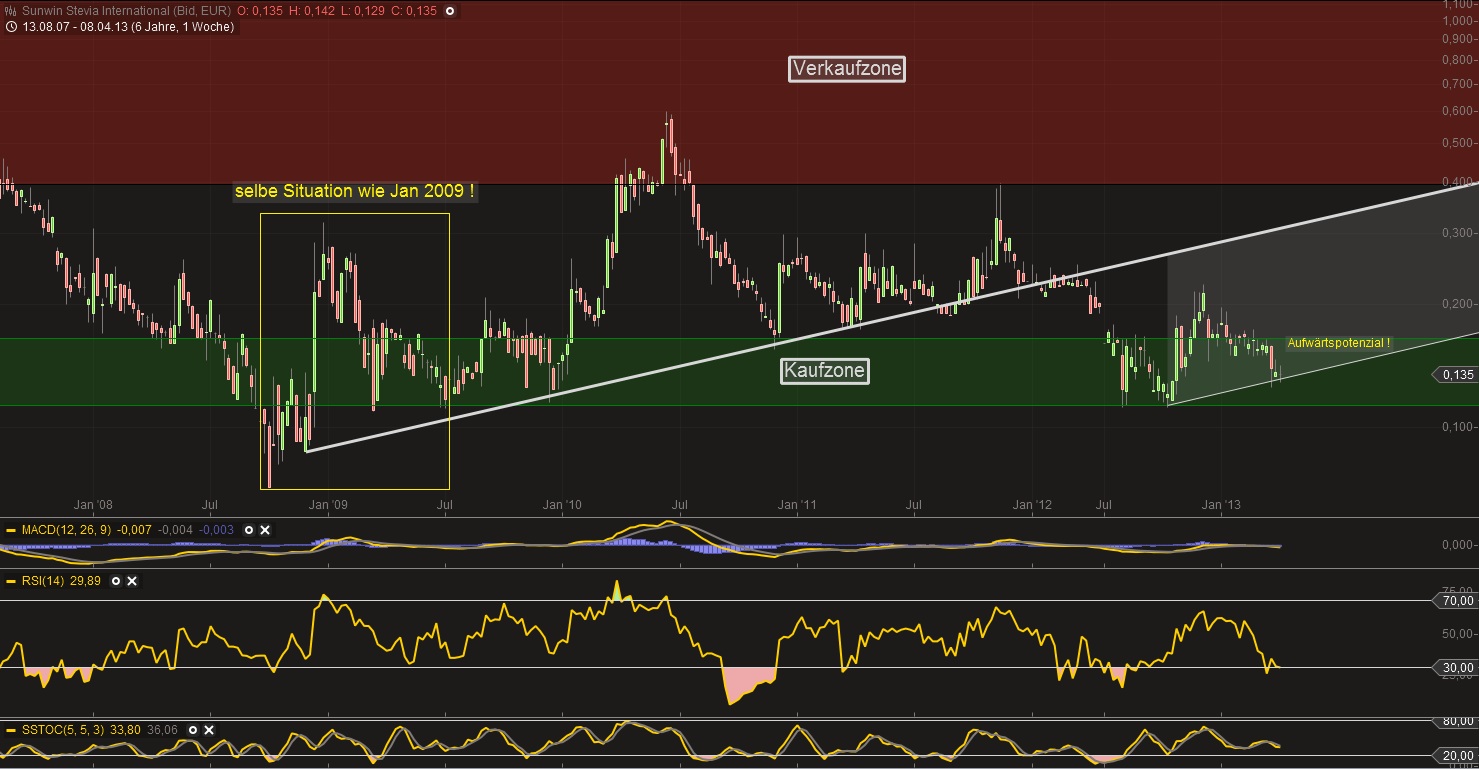This screenshot has height=769, width=1479.
Task: Select the Sunwin Stevia International (Bid, EUR) title
Action: (x=126, y=11)
